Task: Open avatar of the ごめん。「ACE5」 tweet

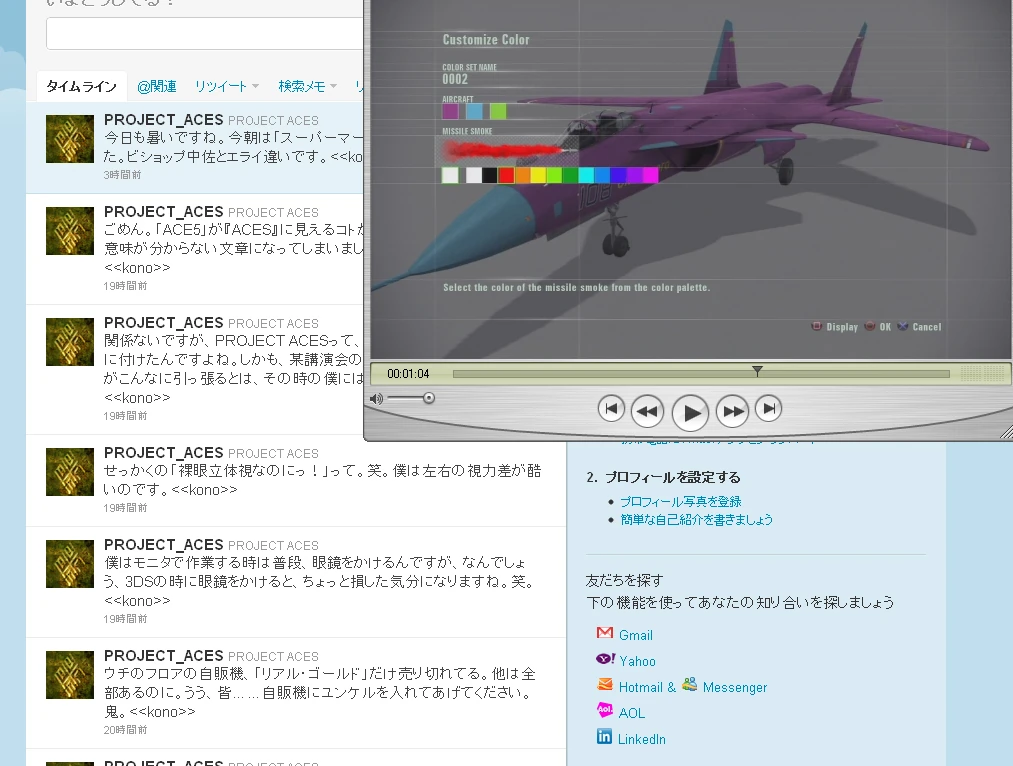Action: point(70,231)
